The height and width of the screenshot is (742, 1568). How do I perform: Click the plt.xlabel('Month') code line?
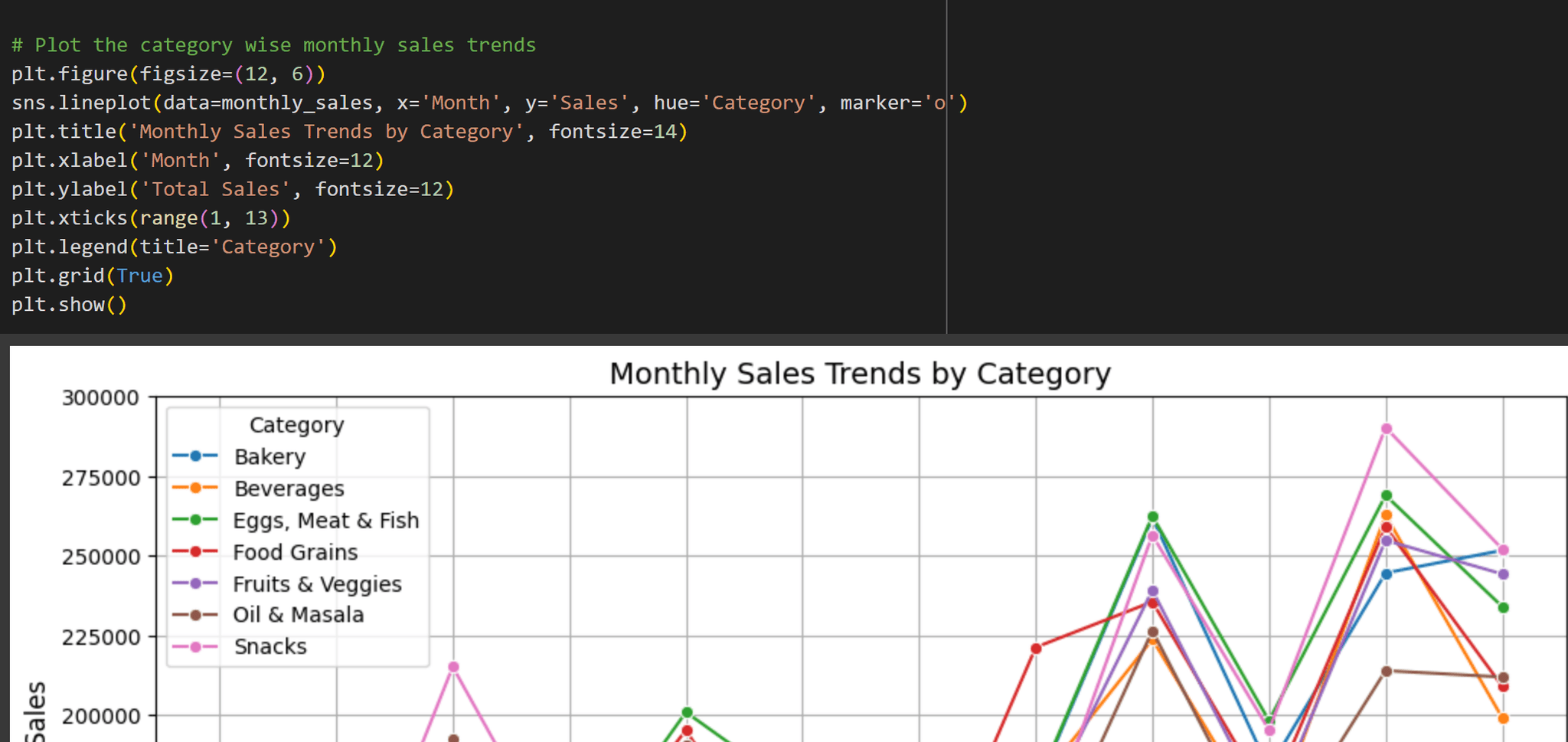click(x=198, y=161)
